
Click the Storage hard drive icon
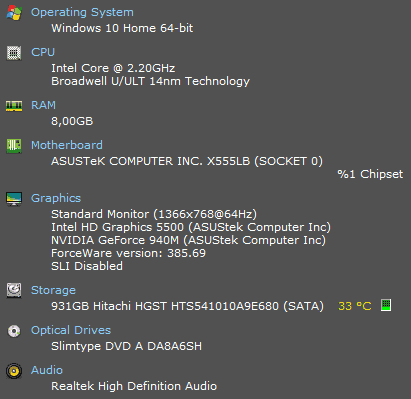[14, 290]
